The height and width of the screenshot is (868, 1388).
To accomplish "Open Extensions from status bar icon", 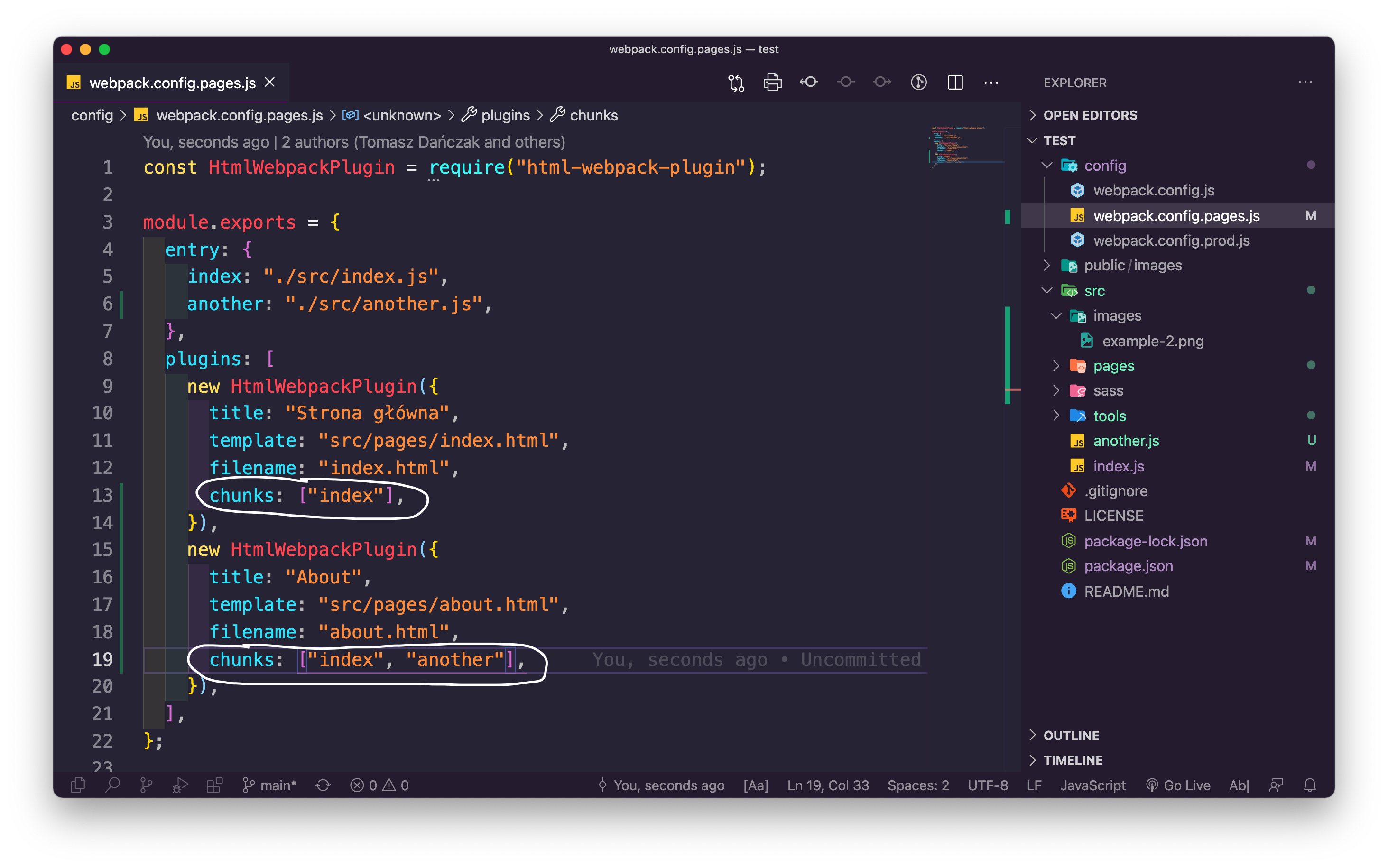I will point(214,785).
